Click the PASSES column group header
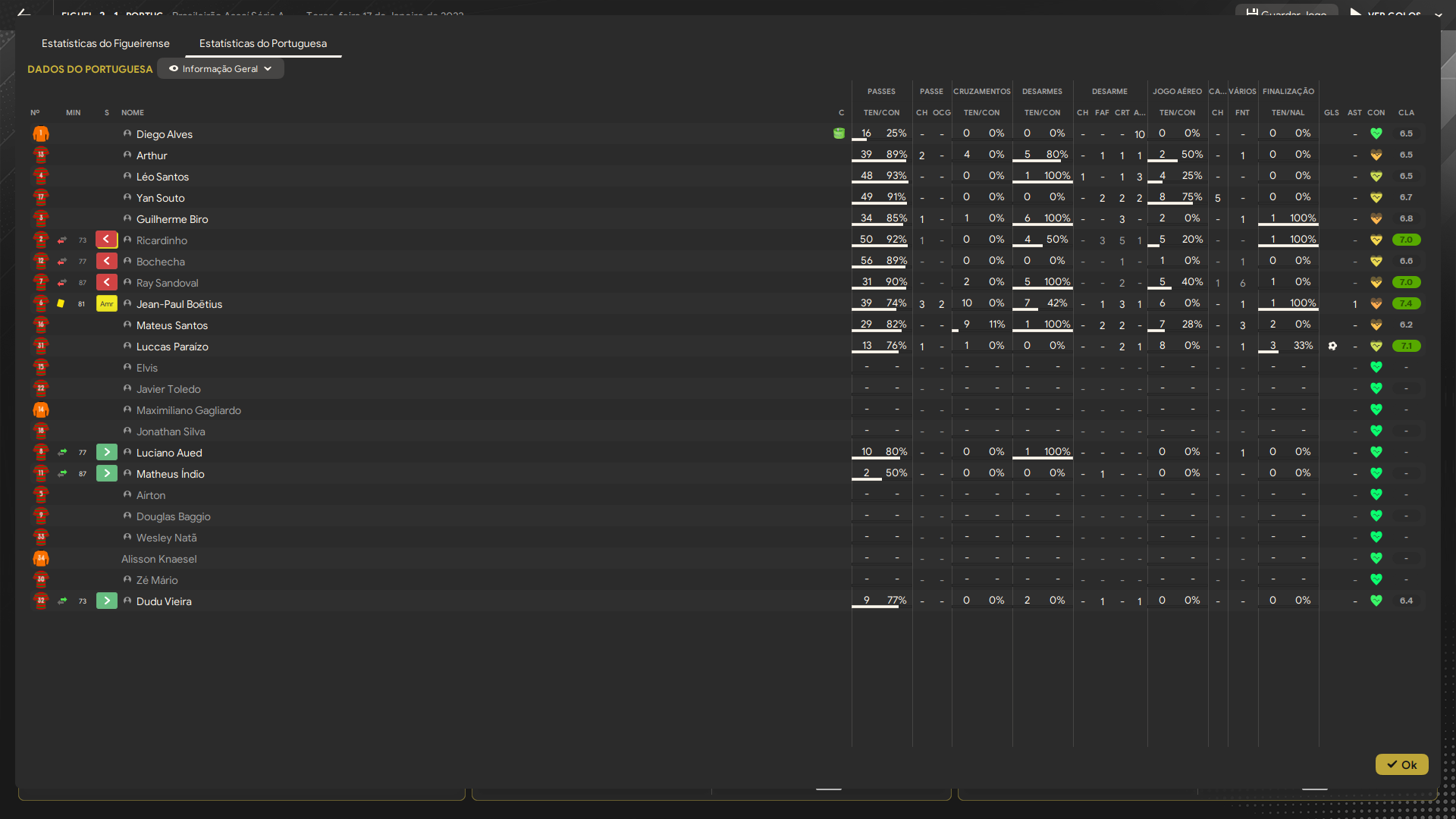The image size is (1456, 819). tap(881, 91)
